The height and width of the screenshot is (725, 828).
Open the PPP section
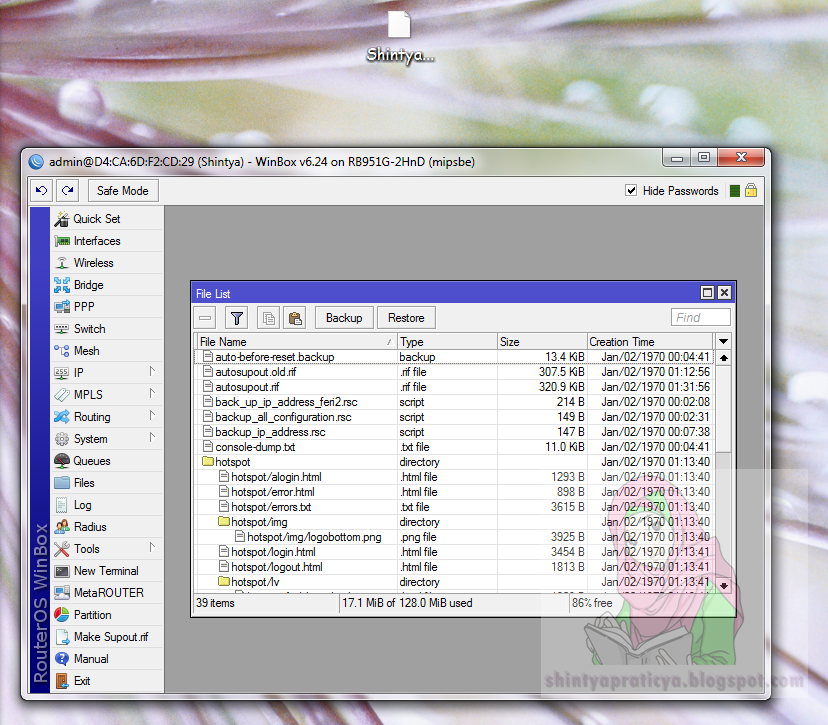pyautogui.click(x=107, y=307)
